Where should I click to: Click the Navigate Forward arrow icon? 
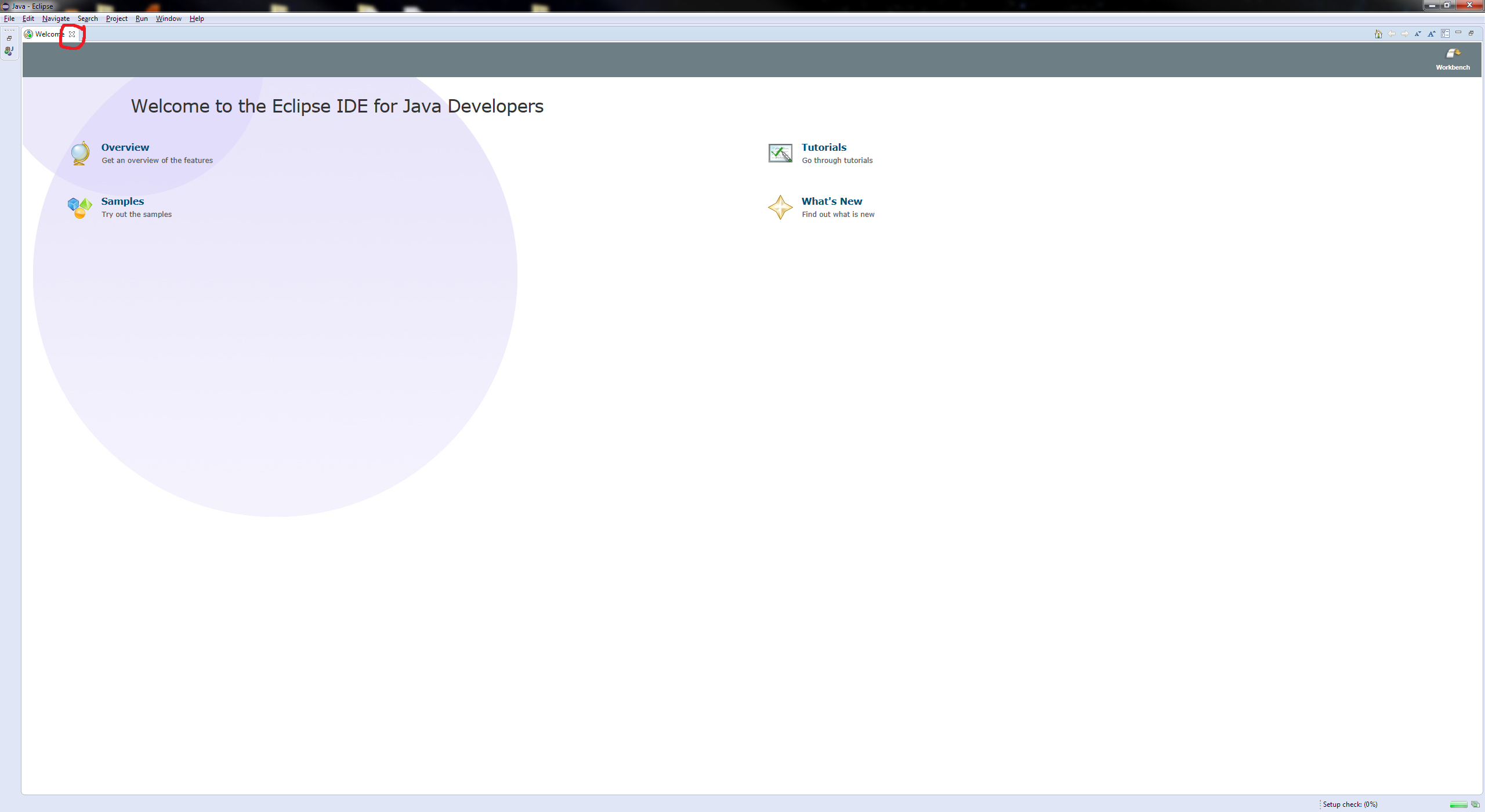1405,34
